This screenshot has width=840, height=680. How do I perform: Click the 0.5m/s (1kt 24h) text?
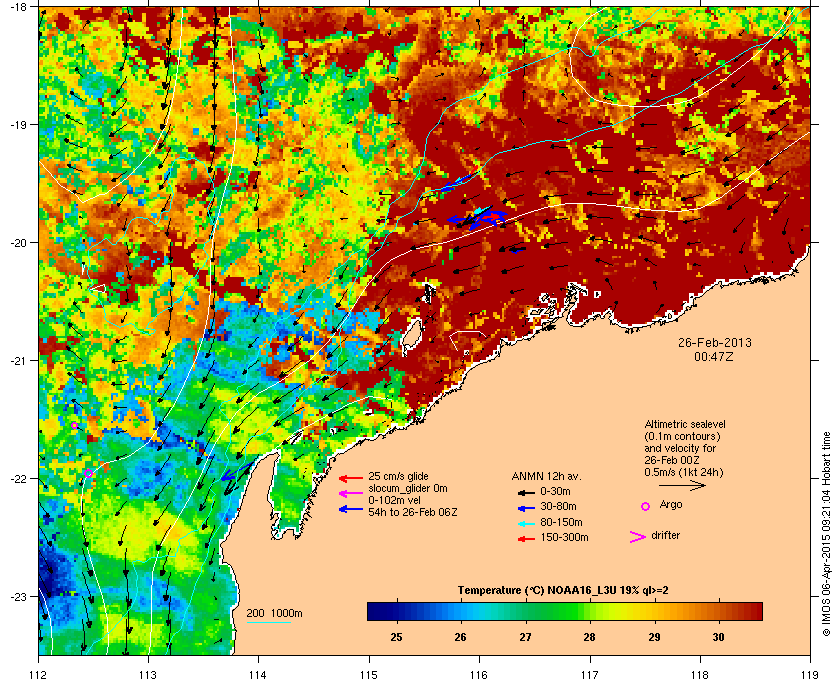coord(684,473)
